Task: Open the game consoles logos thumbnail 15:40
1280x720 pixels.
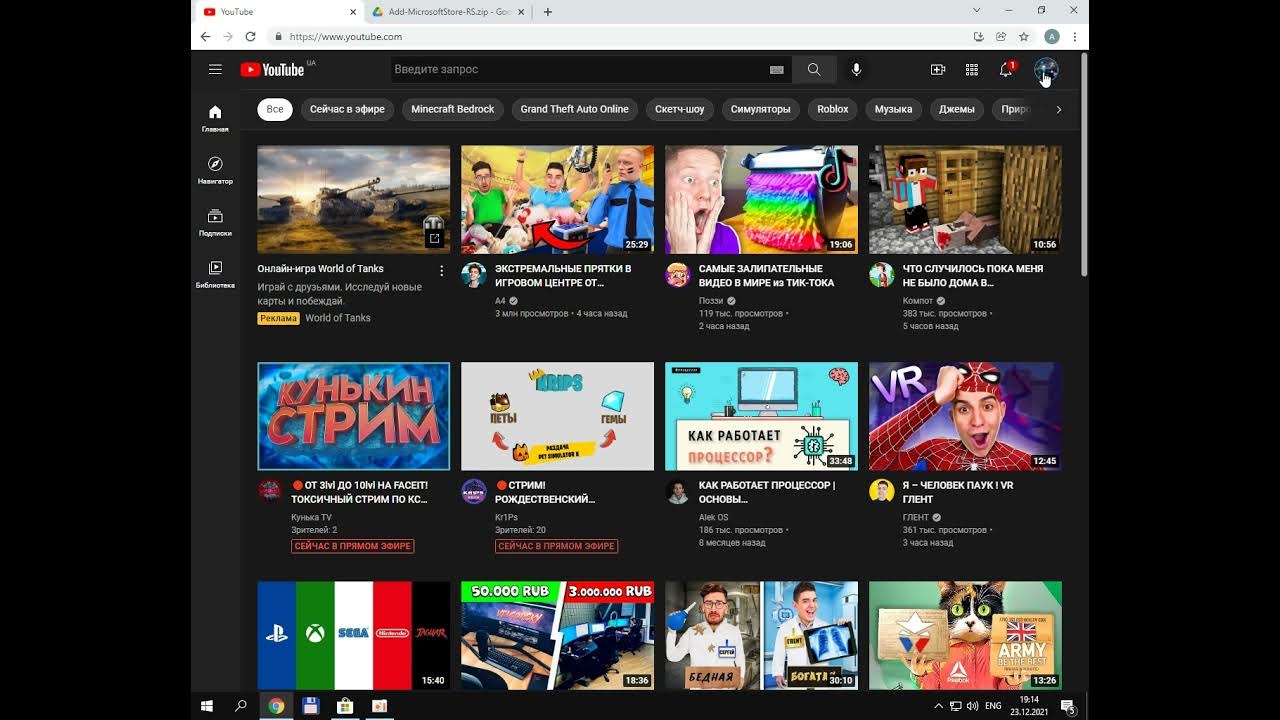Action: pyautogui.click(x=353, y=635)
